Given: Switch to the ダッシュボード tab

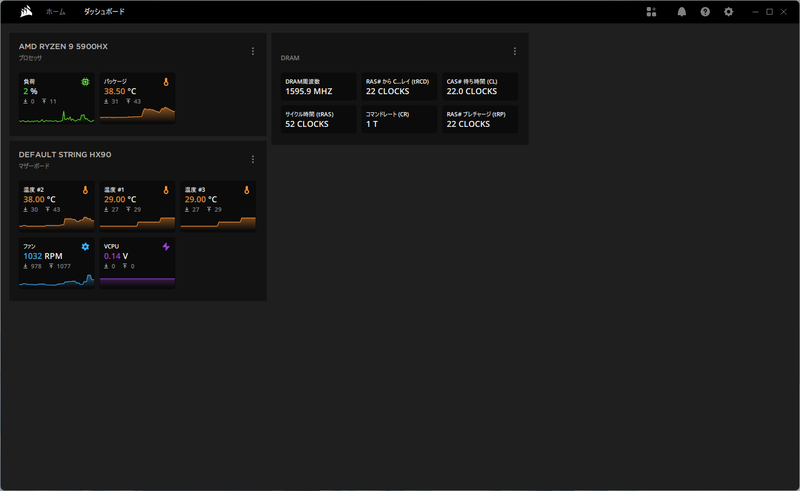Looking at the screenshot, I should [x=104, y=12].
